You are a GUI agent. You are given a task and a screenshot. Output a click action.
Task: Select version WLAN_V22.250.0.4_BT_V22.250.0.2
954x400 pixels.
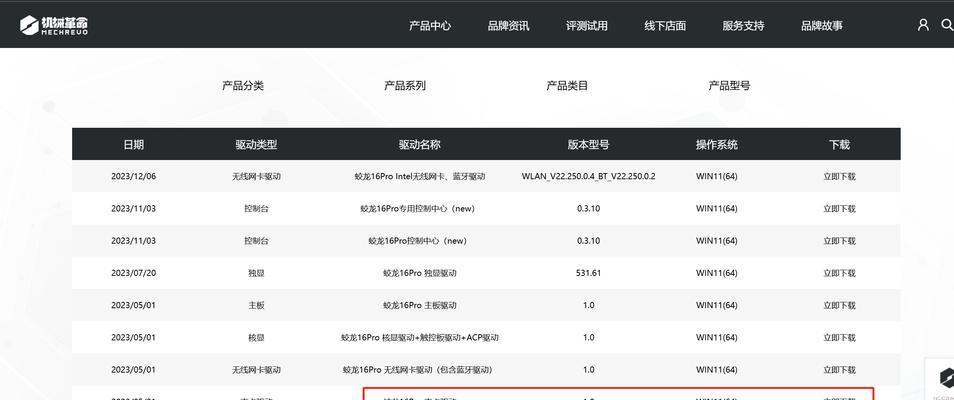tap(588, 177)
